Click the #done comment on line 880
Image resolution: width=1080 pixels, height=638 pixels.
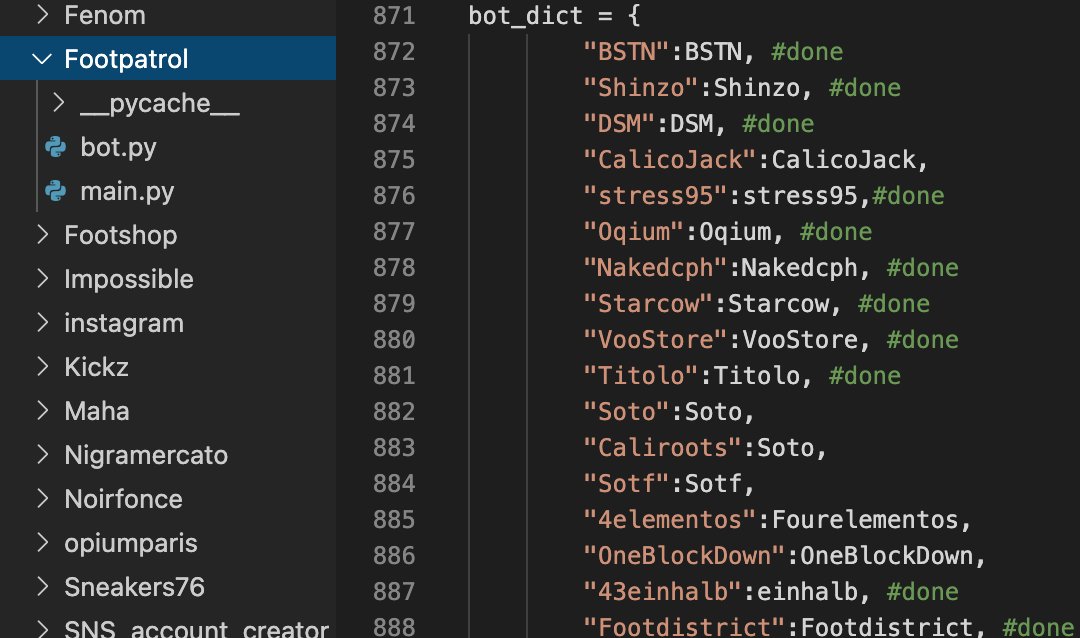point(922,339)
